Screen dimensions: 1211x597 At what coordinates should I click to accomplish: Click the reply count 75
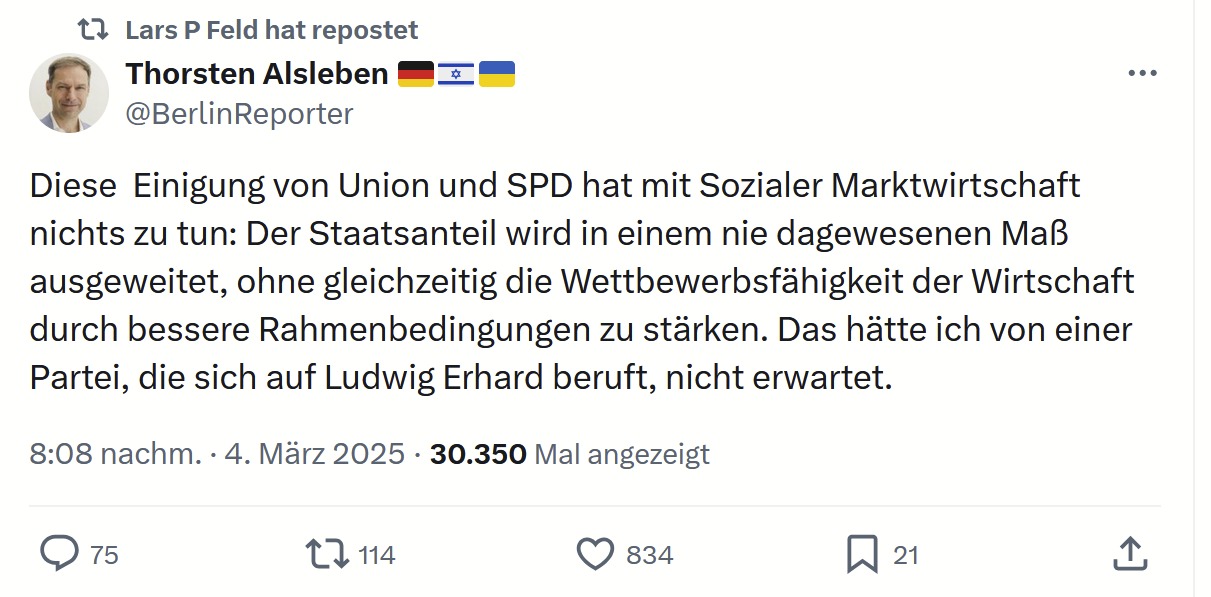click(x=104, y=555)
